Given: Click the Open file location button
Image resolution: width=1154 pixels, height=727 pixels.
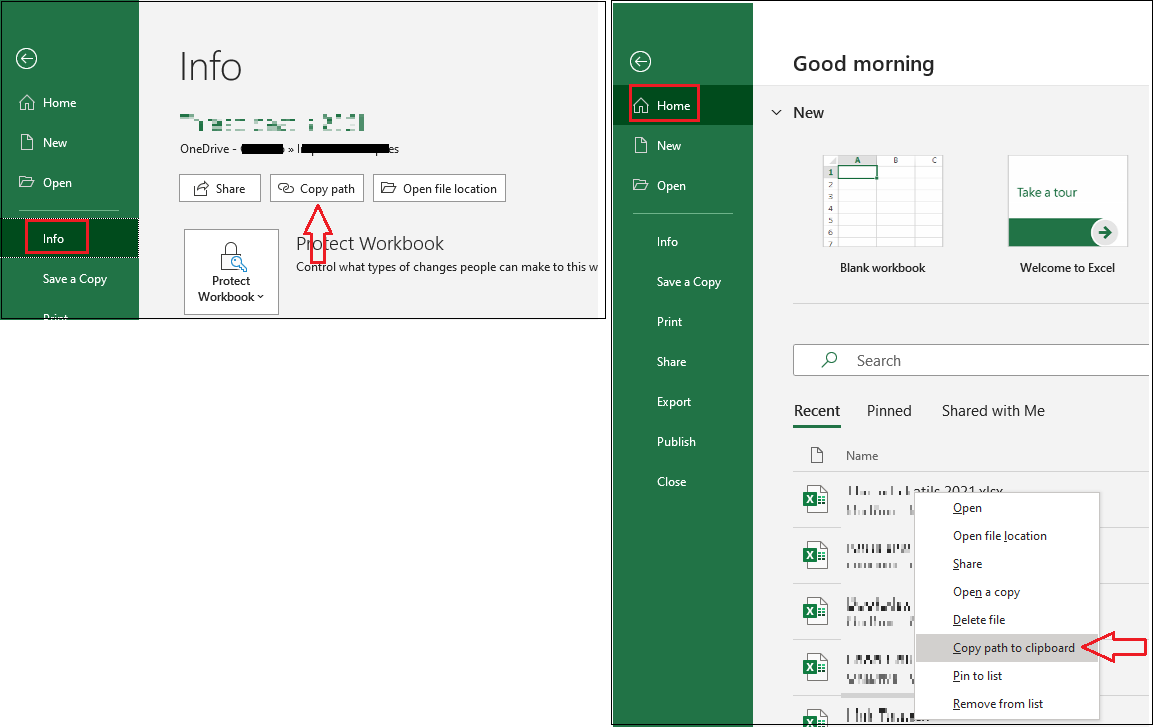Looking at the screenshot, I should point(439,188).
